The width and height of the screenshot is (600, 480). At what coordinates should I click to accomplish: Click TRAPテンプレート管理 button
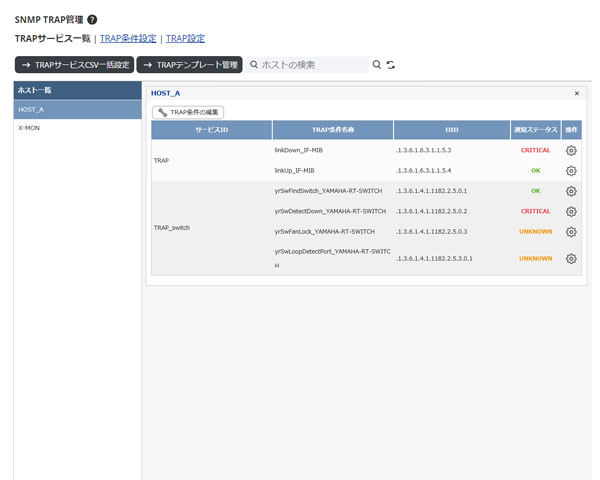point(189,65)
